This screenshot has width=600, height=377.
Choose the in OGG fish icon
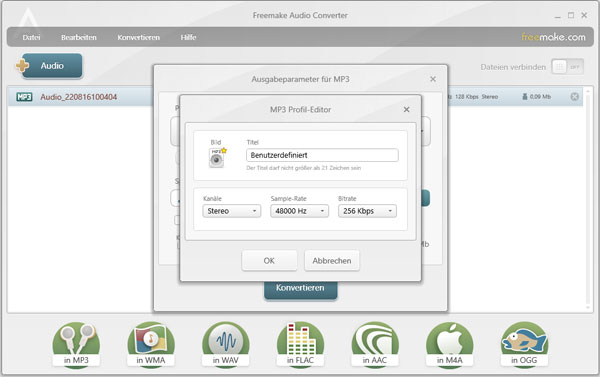[x=524, y=345]
